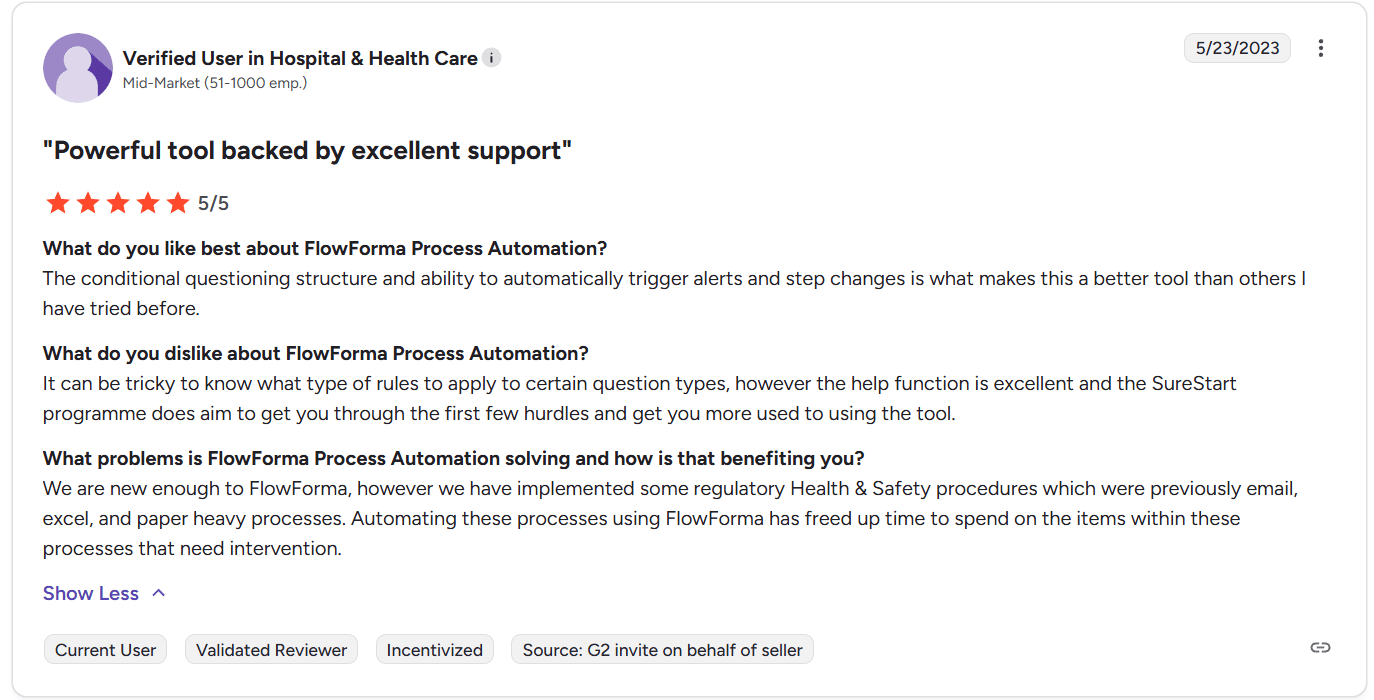Open the three-dot more options menu
The width and height of the screenshot is (1374, 700).
pos(1321,48)
